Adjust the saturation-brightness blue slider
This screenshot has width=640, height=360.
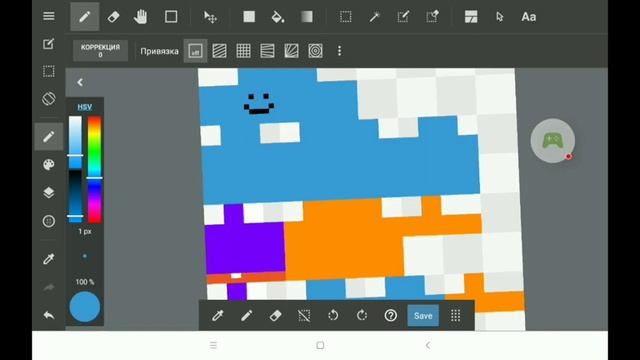click(x=75, y=169)
